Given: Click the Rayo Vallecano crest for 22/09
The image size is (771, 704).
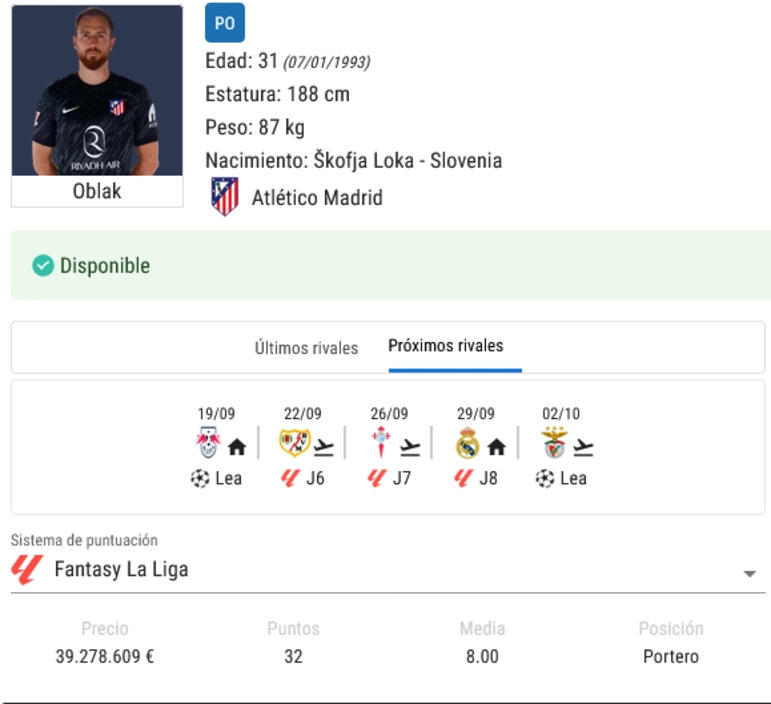Looking at the screenshot, I should pos(295,442).
